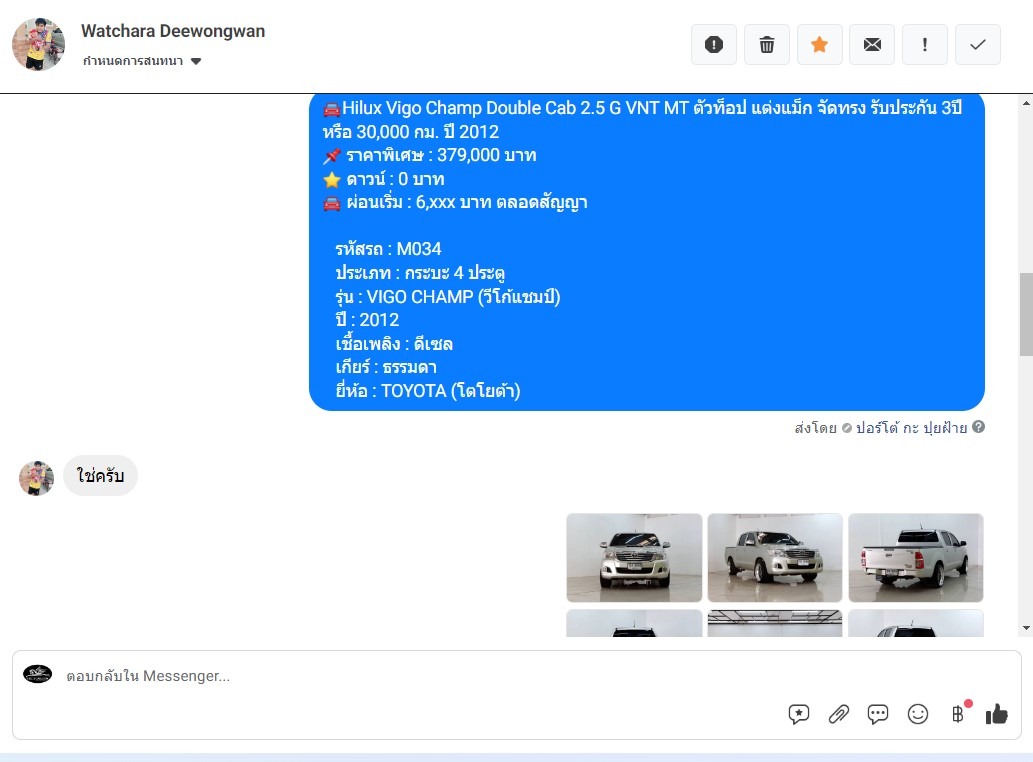Mark conversation as spam with octagon icon
Viewport: 1033px width, 762px height.
tap(714, 45)
